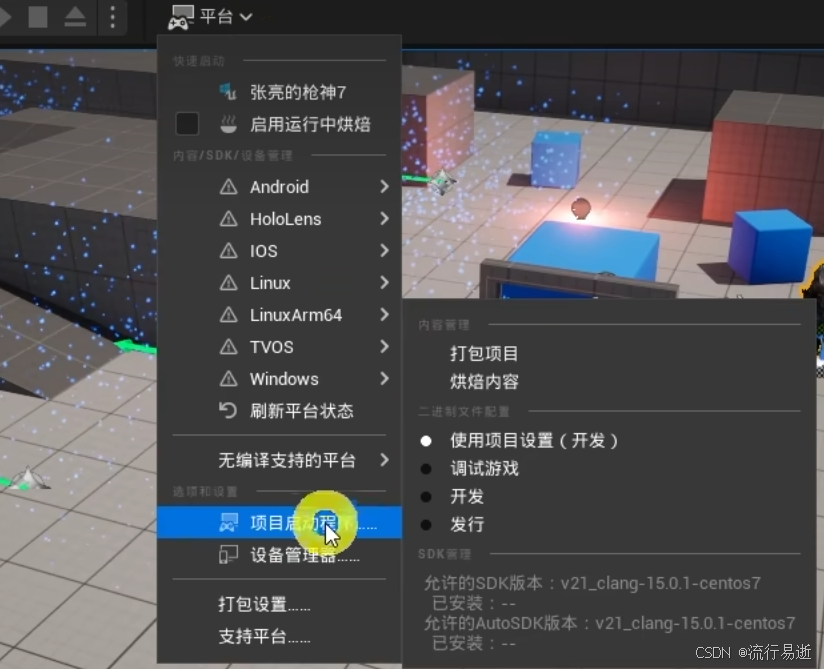Screen dimensions: 824x669
Task: Click the warning triangle next to Linux
Action: [x=229, y=283]
